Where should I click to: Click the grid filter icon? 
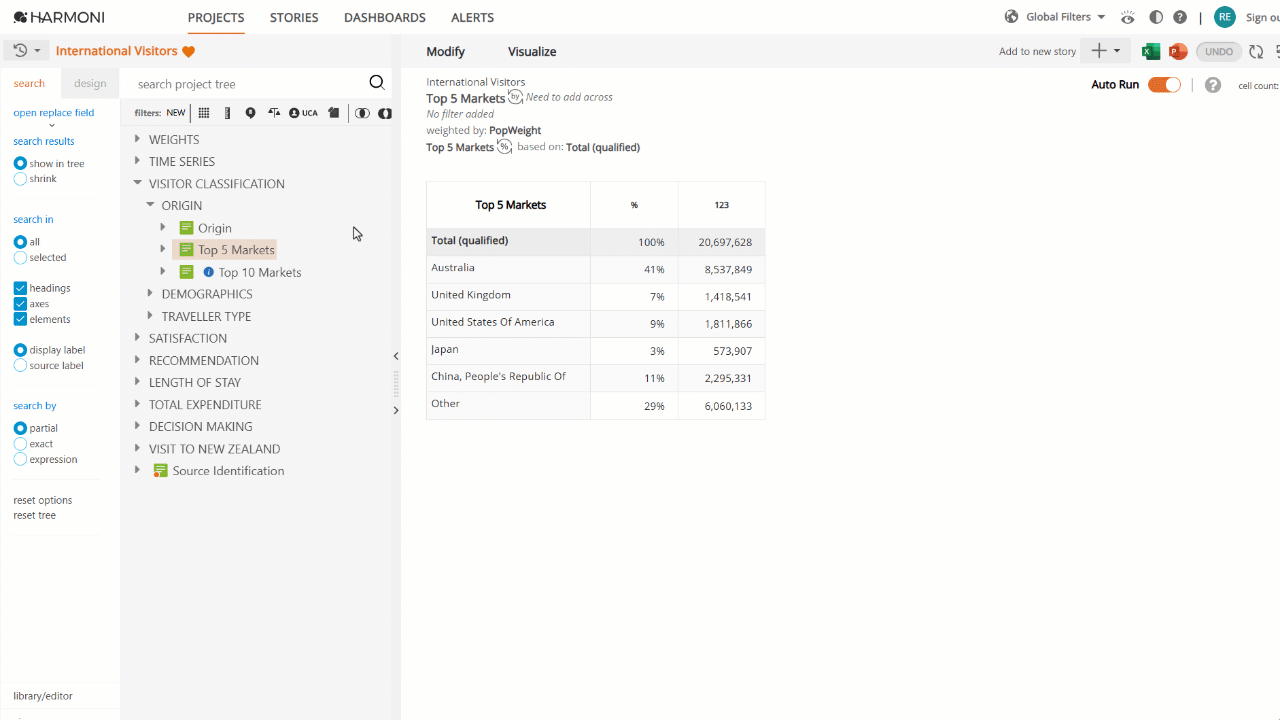coord(204,113)
